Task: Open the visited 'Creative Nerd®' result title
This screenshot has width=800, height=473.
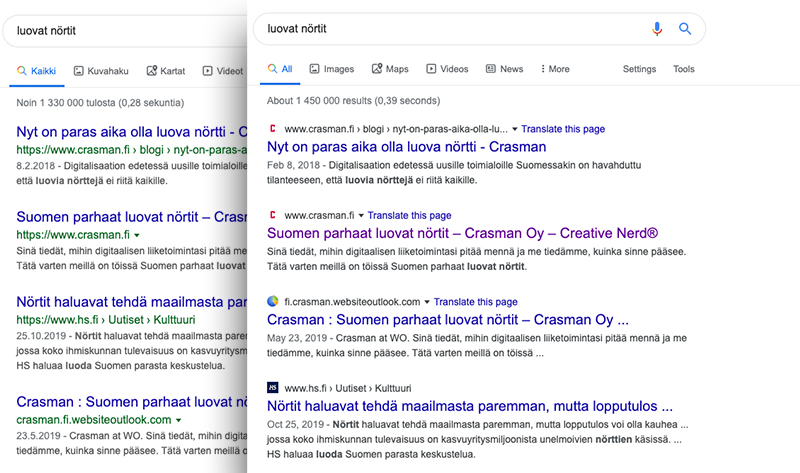Action: (x=463, y=233)
